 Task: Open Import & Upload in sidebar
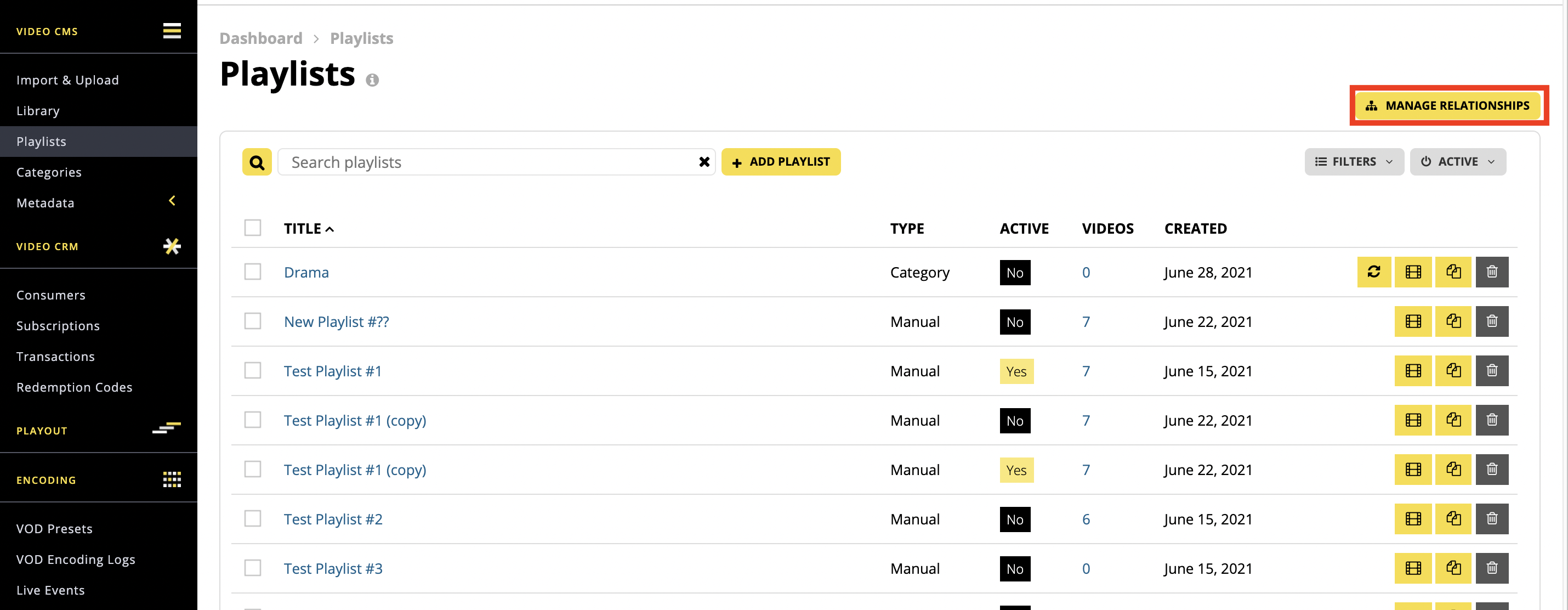(x=67, y=80)
